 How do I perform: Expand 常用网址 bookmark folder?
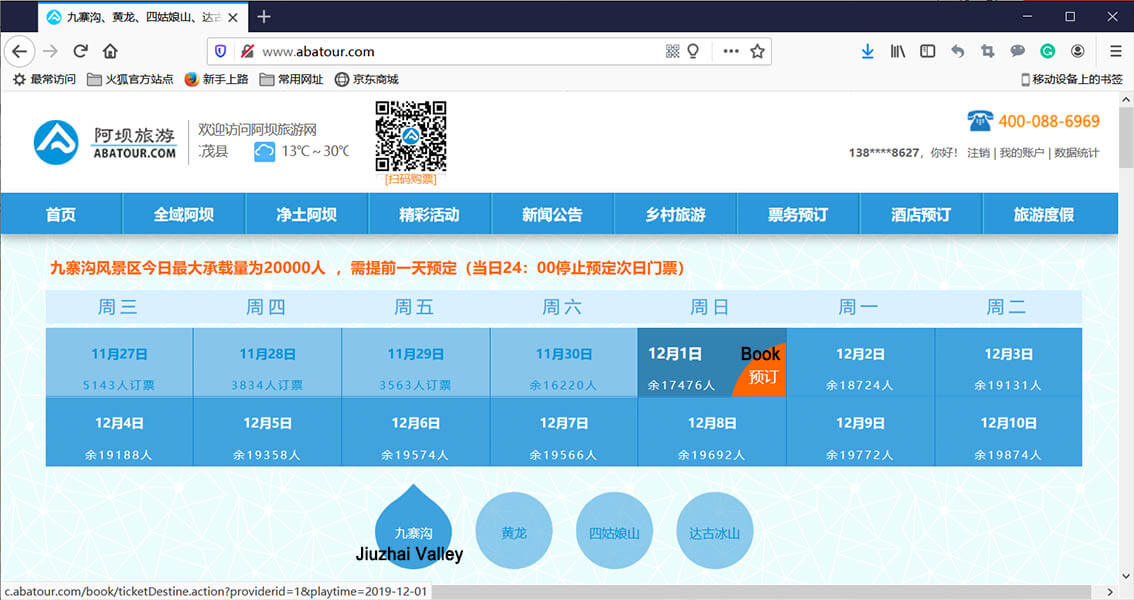tap(291, 80)
